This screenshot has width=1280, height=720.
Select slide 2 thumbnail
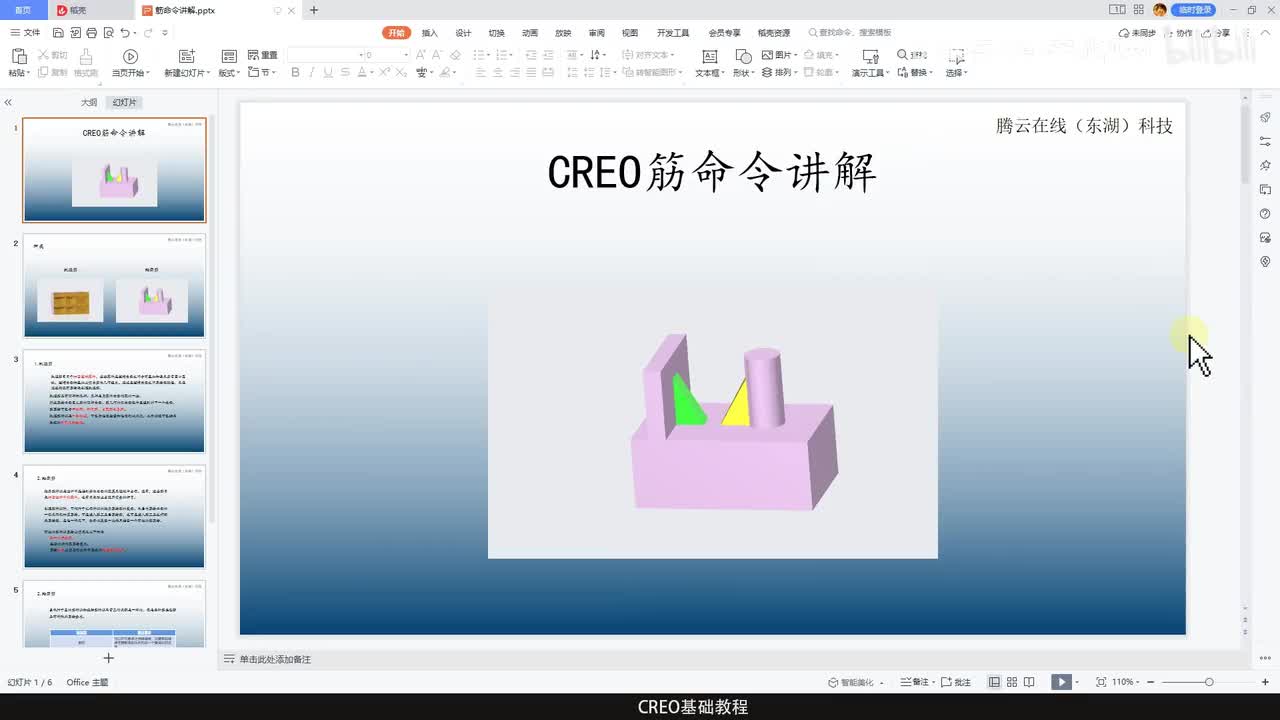coord(114,286)
